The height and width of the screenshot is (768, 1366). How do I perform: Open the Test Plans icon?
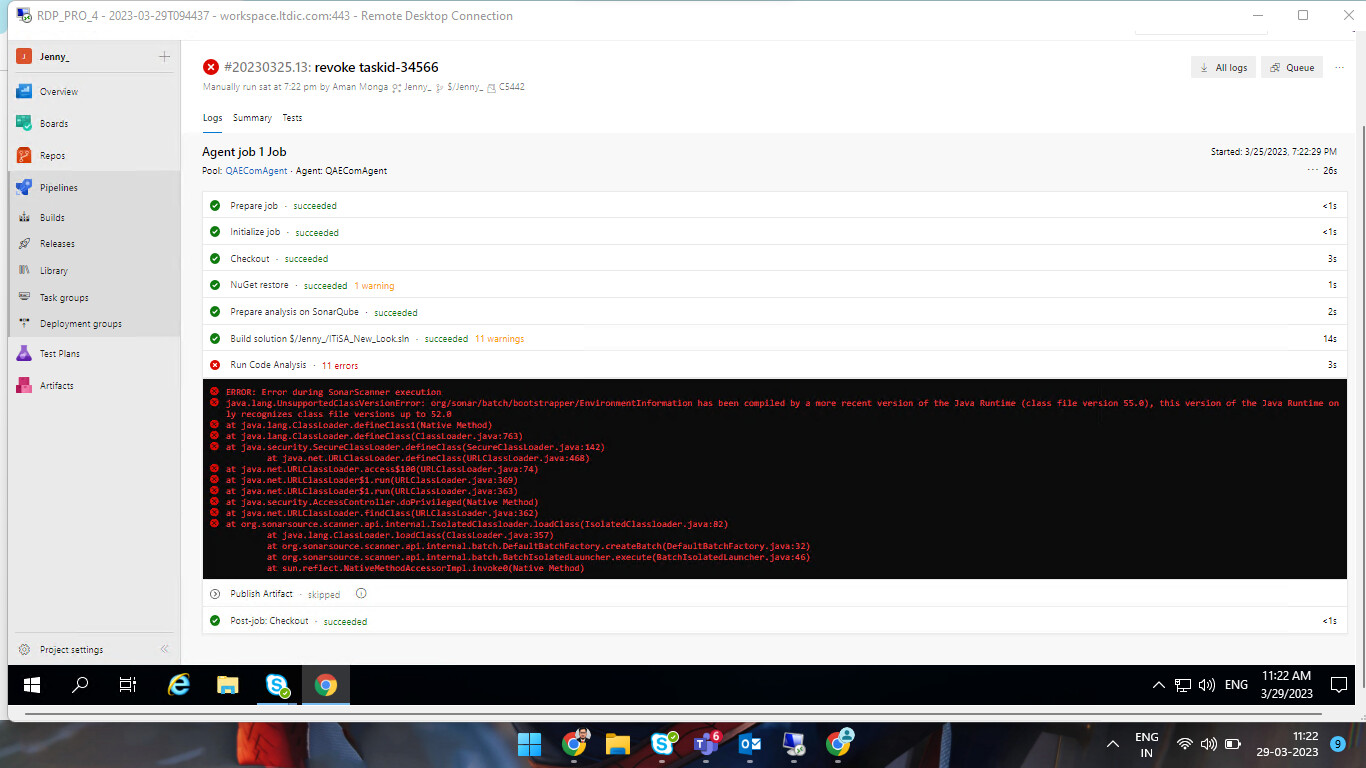tap(22, 353)
